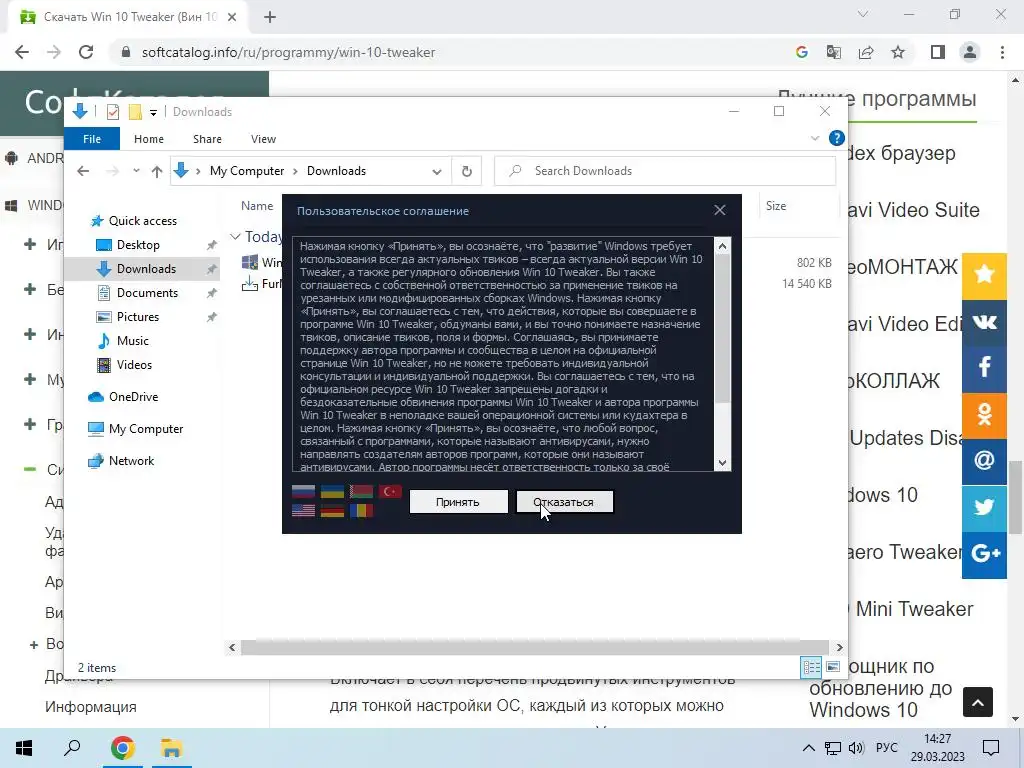This screenshot has height=768, width=1024.
Task: Open Customize Quick Access Toolbar dropdown
Action: pos(153,112)
